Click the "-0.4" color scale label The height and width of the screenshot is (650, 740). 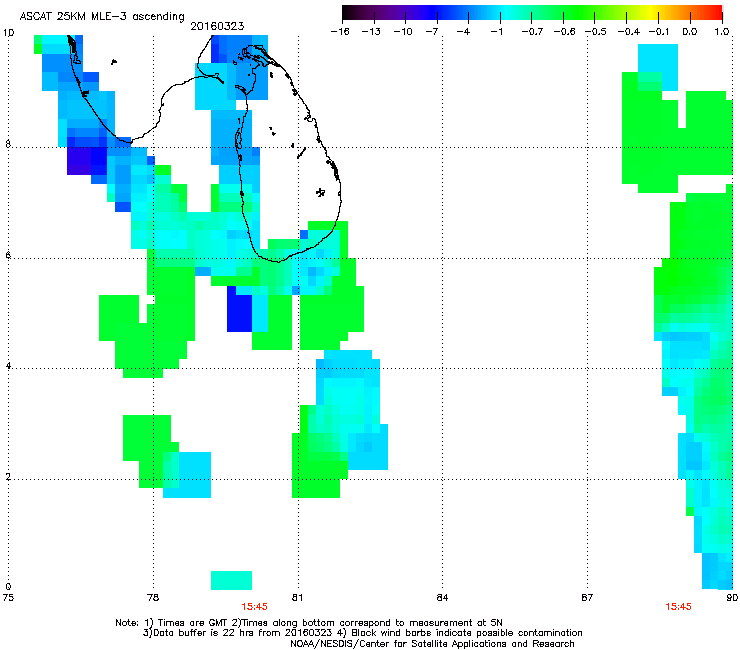point(629,32)
